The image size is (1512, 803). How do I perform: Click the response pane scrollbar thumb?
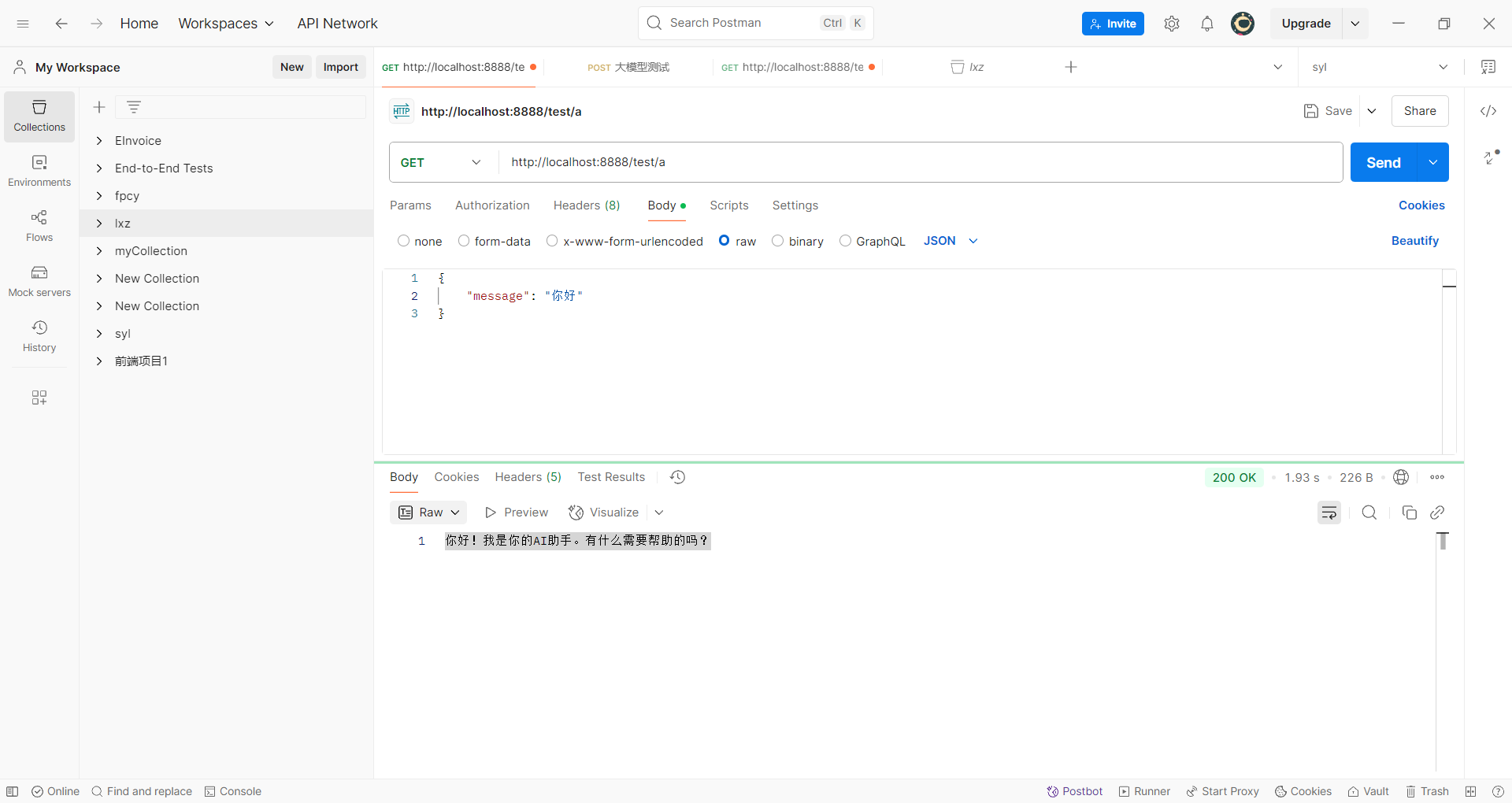1443,541
